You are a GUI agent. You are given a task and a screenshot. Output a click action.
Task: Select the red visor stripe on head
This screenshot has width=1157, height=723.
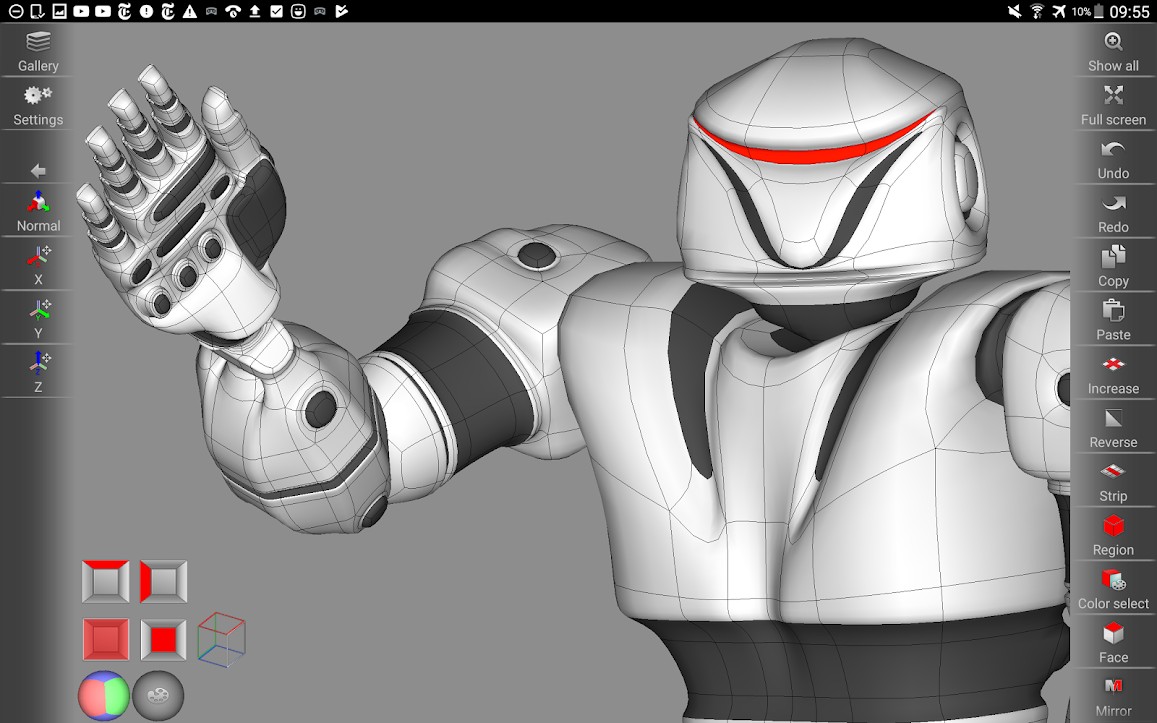[812, 148]
